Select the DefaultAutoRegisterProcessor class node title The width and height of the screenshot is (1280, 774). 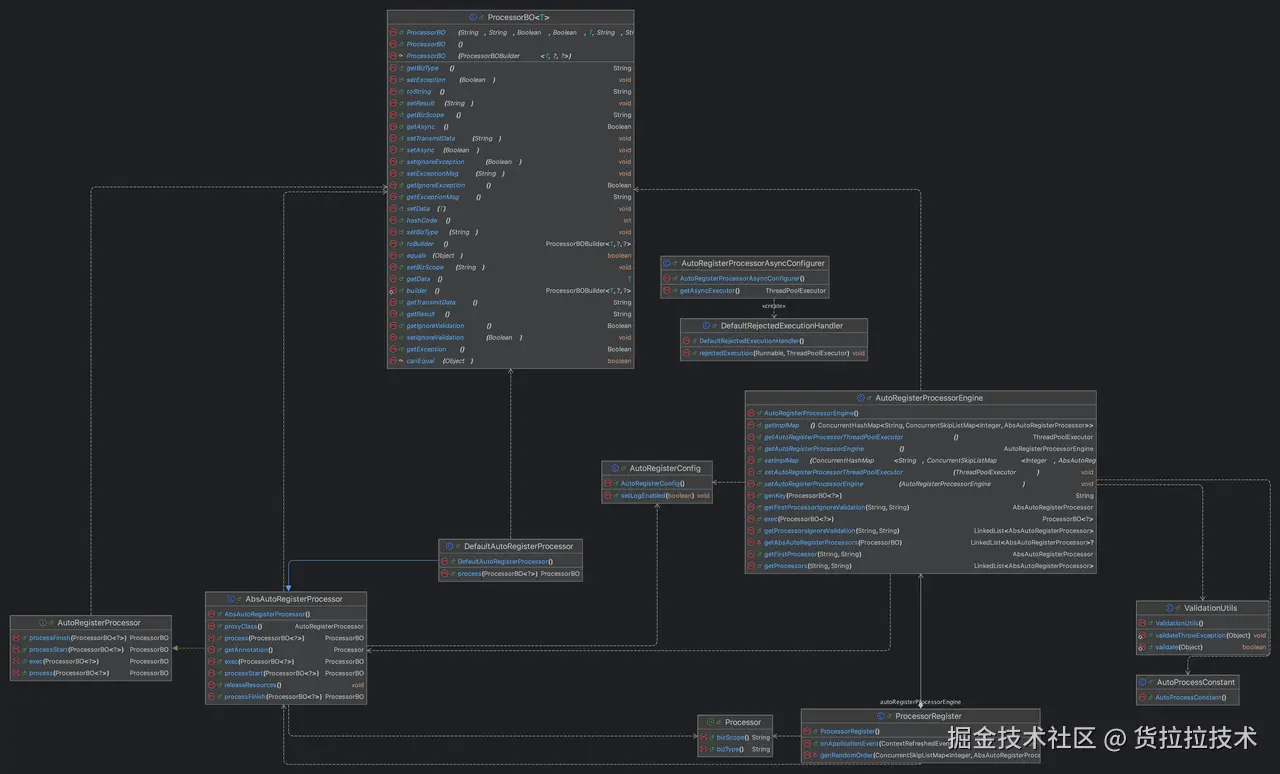point(518,546)
